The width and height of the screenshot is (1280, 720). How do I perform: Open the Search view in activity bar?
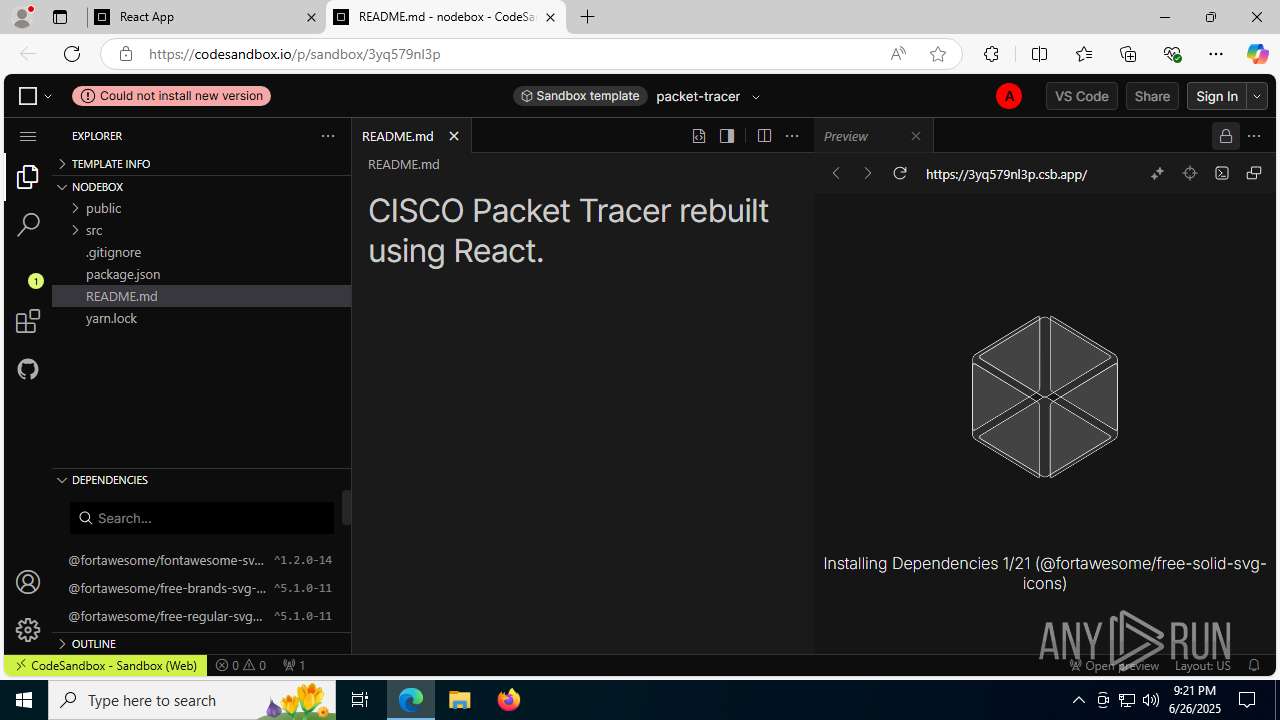pyautogui.click(x=28, y=225)
